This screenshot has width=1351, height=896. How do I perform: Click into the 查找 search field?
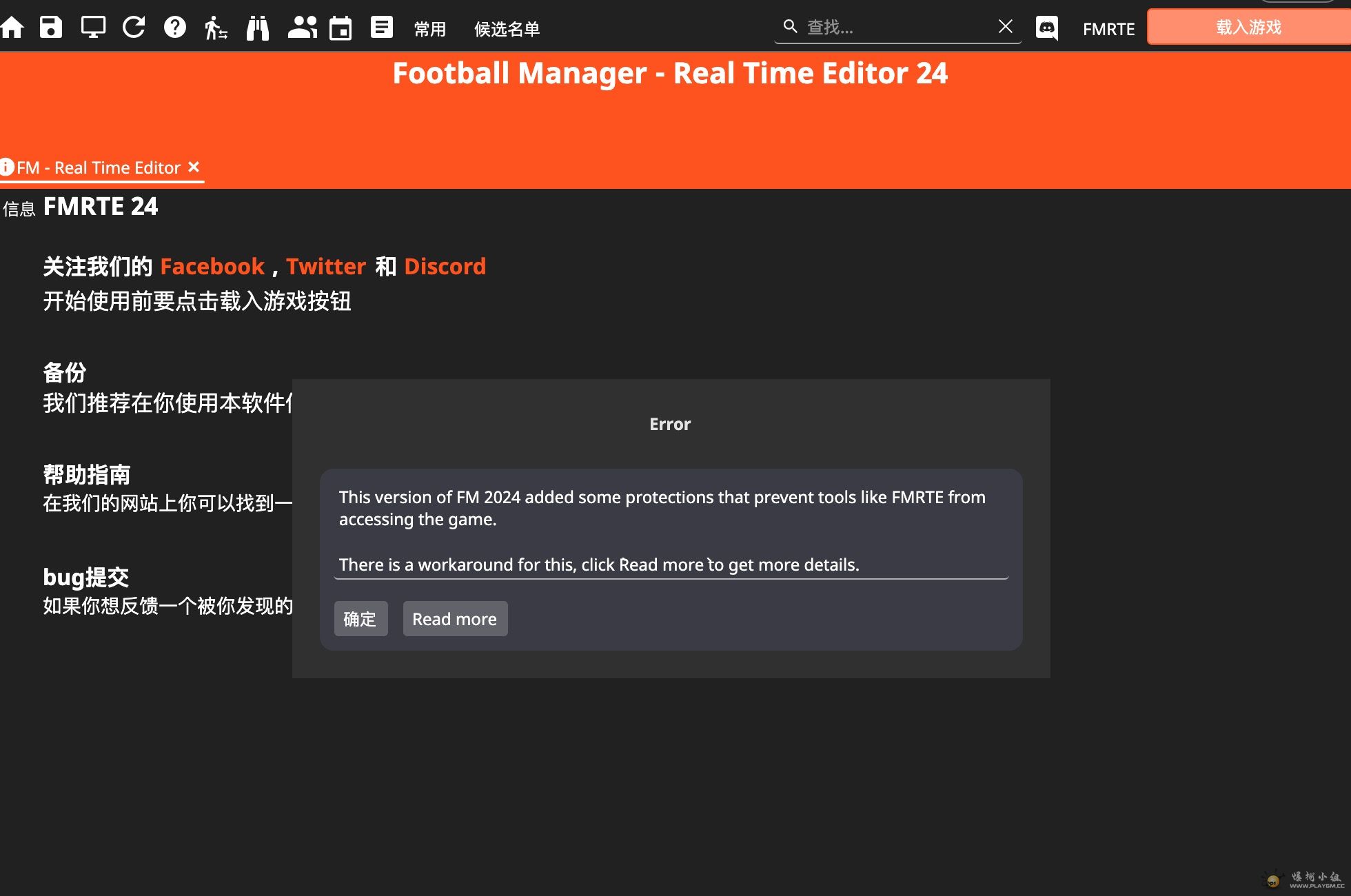[x=898, y=27]
